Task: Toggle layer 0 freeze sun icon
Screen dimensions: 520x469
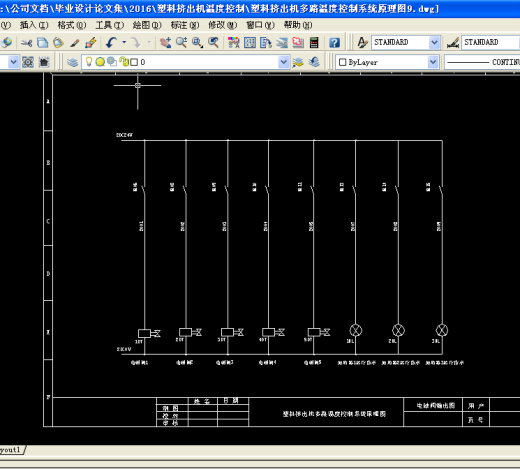Action: [100, 62]
